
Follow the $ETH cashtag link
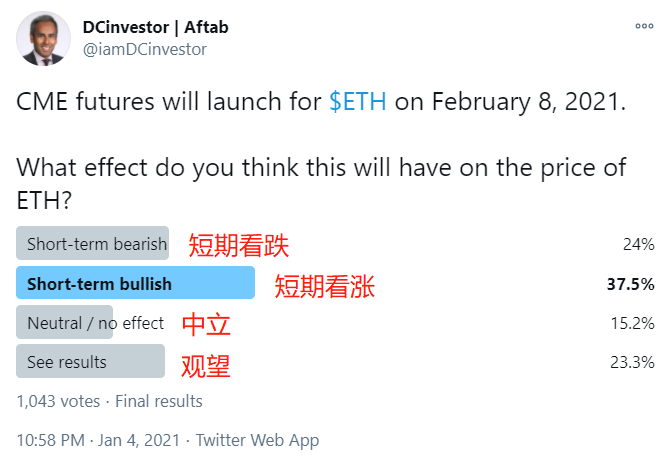358,102
